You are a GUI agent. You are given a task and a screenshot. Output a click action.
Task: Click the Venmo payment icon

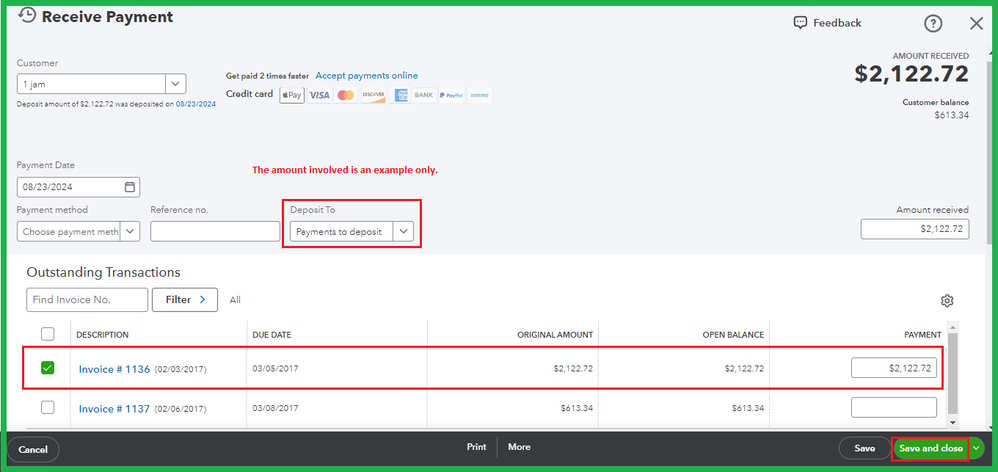pyautogui.click(x=479, y=95)
